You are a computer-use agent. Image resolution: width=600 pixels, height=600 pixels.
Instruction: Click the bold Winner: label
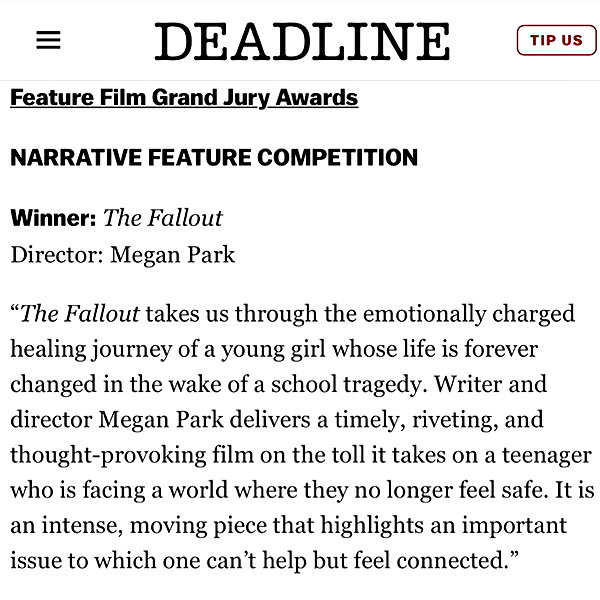[53, 218]
